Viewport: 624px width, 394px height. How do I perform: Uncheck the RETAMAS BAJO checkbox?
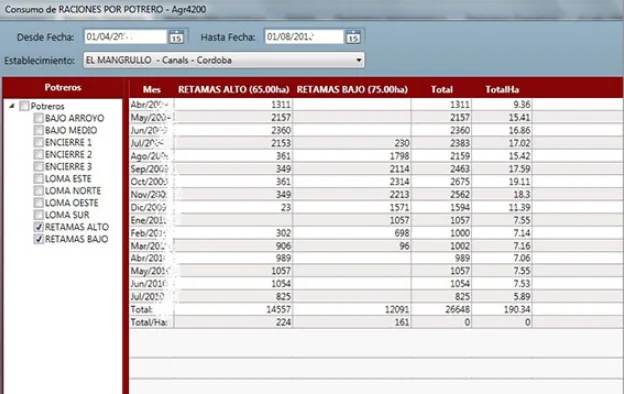(39, 239)
